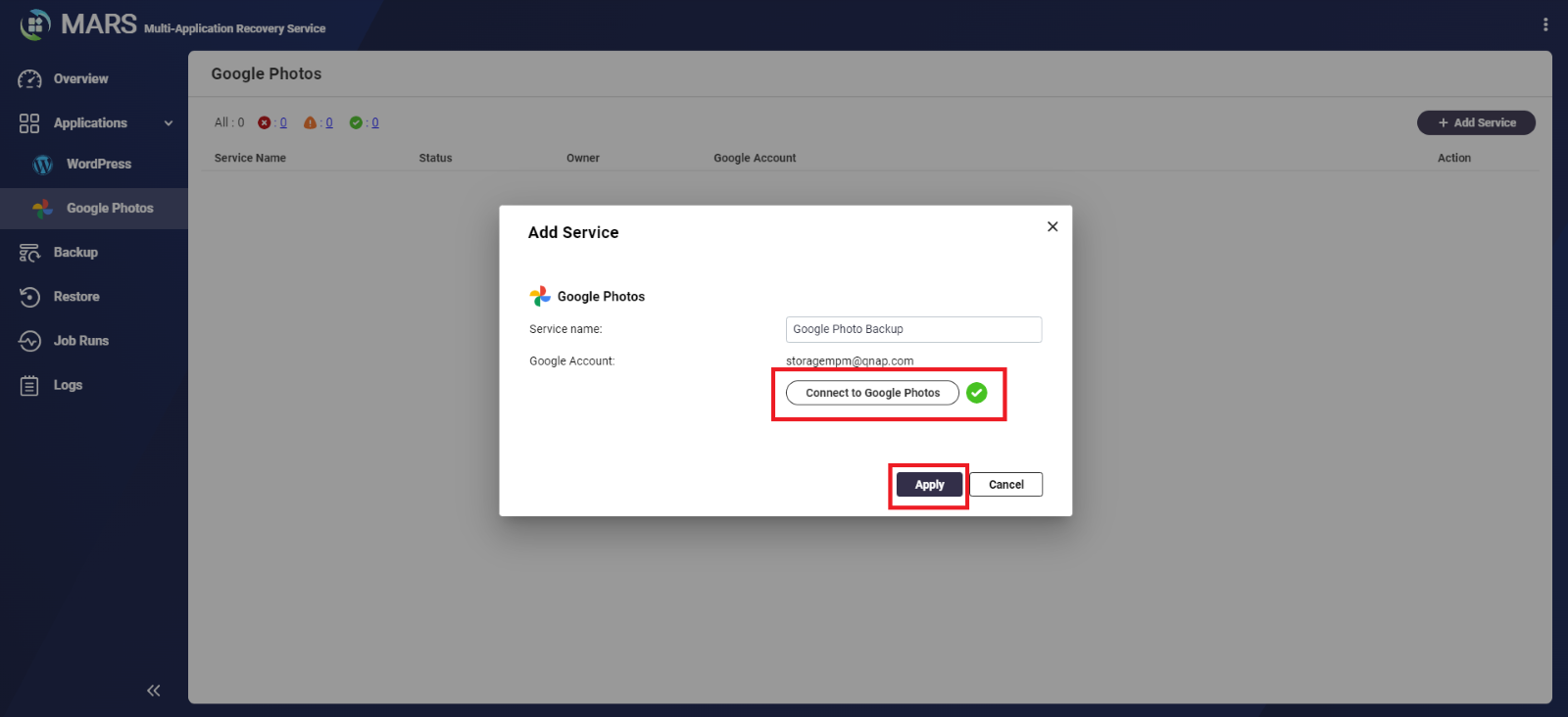Viewport: 1568px width, 717px height.
Task: Click the Backup icon in sidebar
Action: (29, 253)
